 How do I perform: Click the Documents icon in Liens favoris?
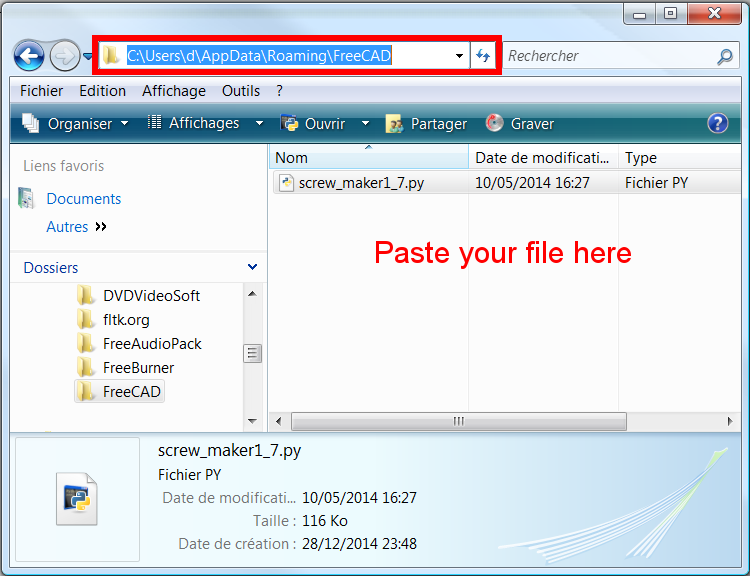[26, 198]
